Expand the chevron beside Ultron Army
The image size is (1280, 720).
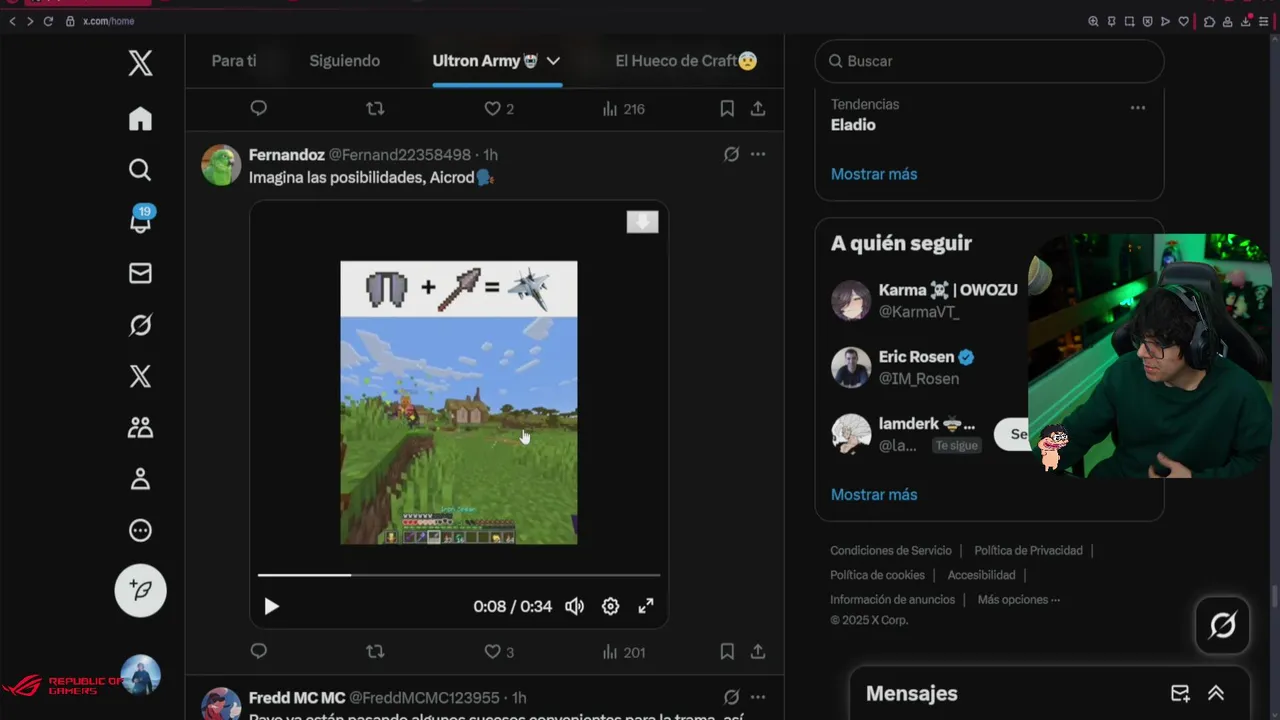pos(553,61)
